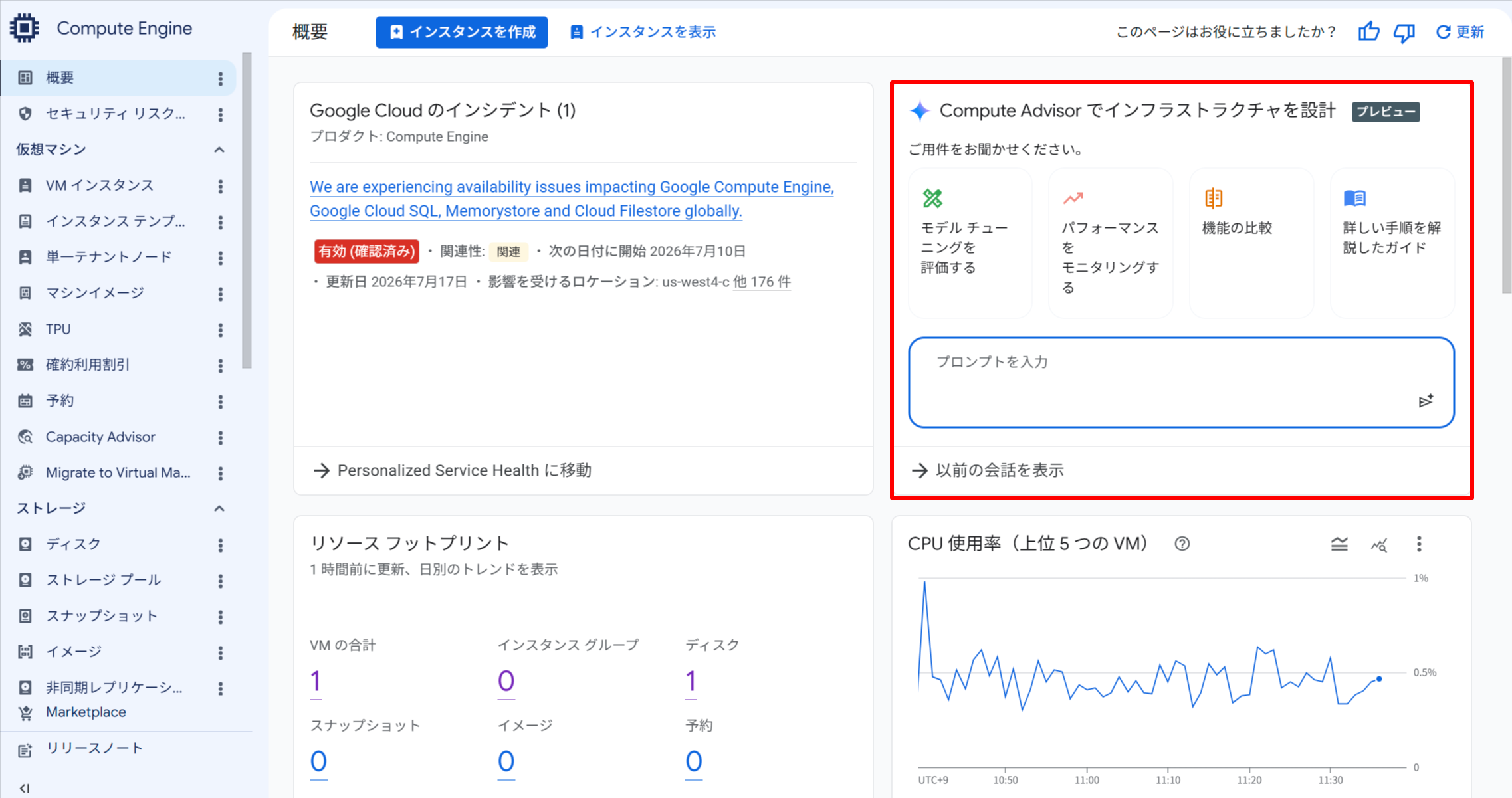
Task: Click the Marketplace cart icon
Action: 25,713
